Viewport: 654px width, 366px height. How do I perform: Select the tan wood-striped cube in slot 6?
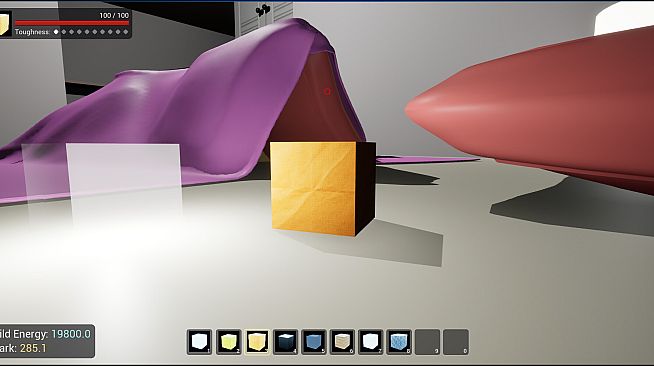point(342,342)
